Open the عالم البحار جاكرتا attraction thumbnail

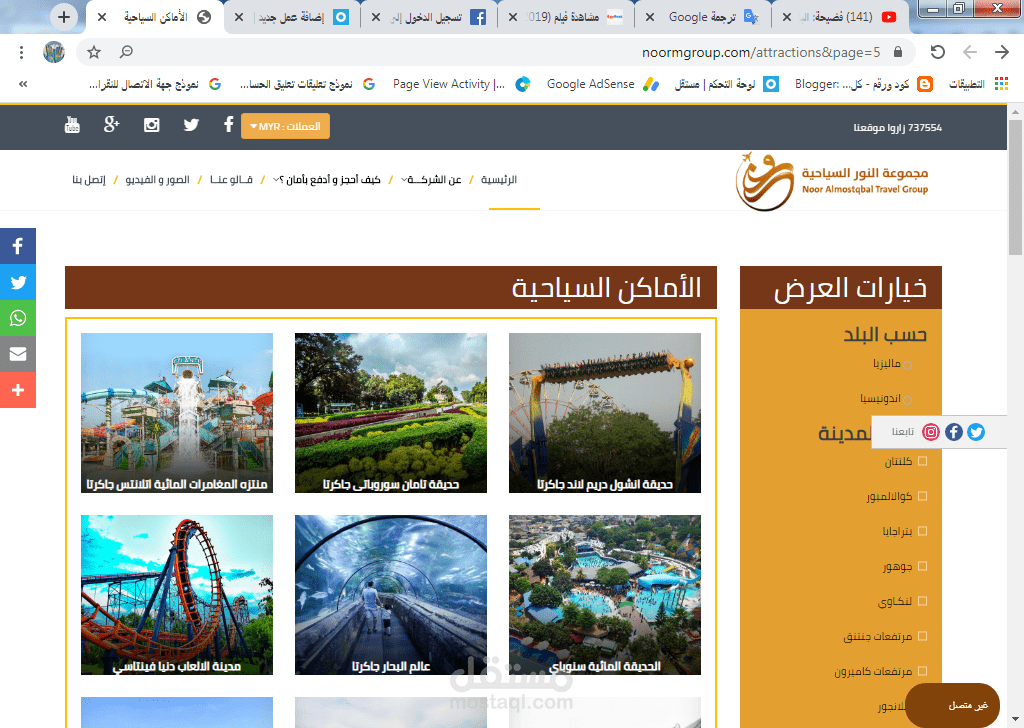[390, 594]
